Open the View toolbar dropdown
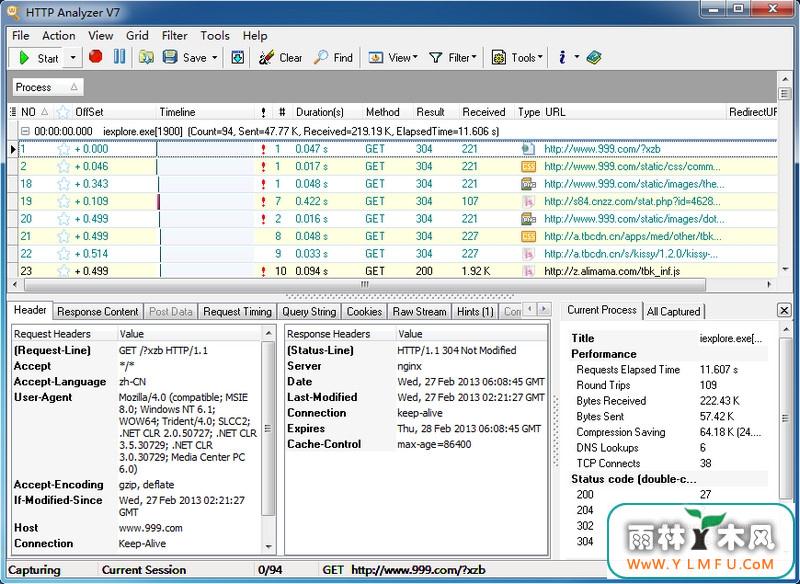The width and height of the screenshot is (800, 584). point(393,58)
